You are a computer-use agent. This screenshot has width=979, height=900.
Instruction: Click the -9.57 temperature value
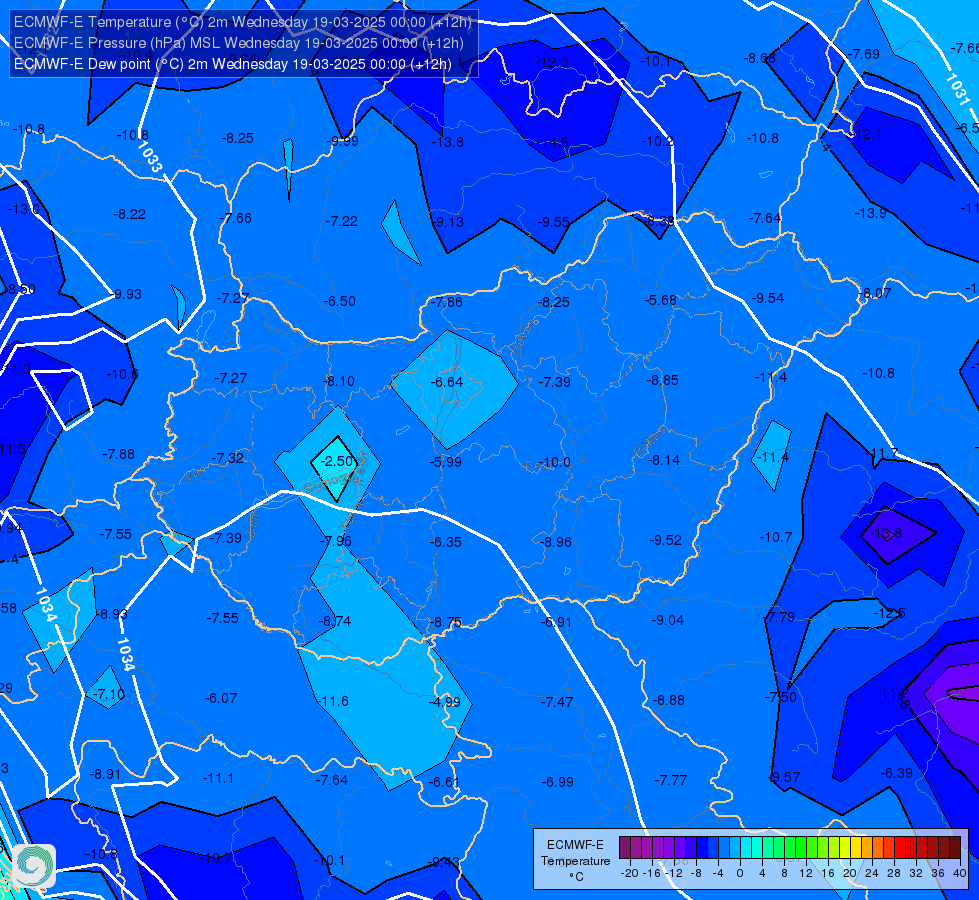click(784, 777)
